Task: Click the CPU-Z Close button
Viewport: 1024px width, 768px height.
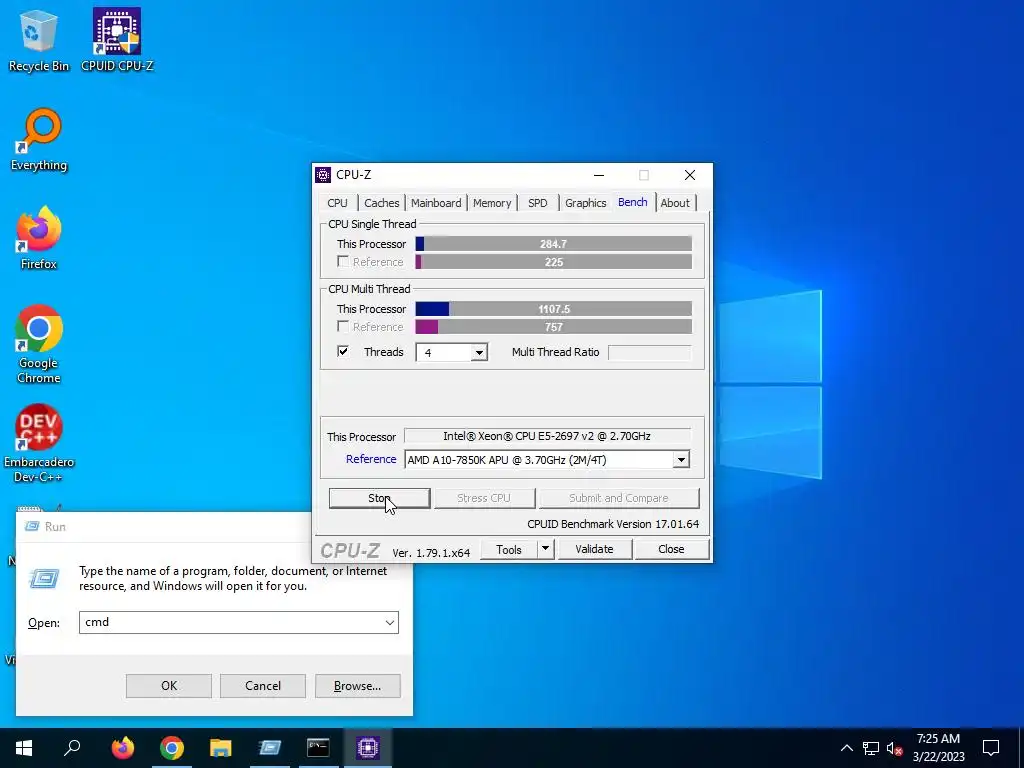Action: coord(671,549)
